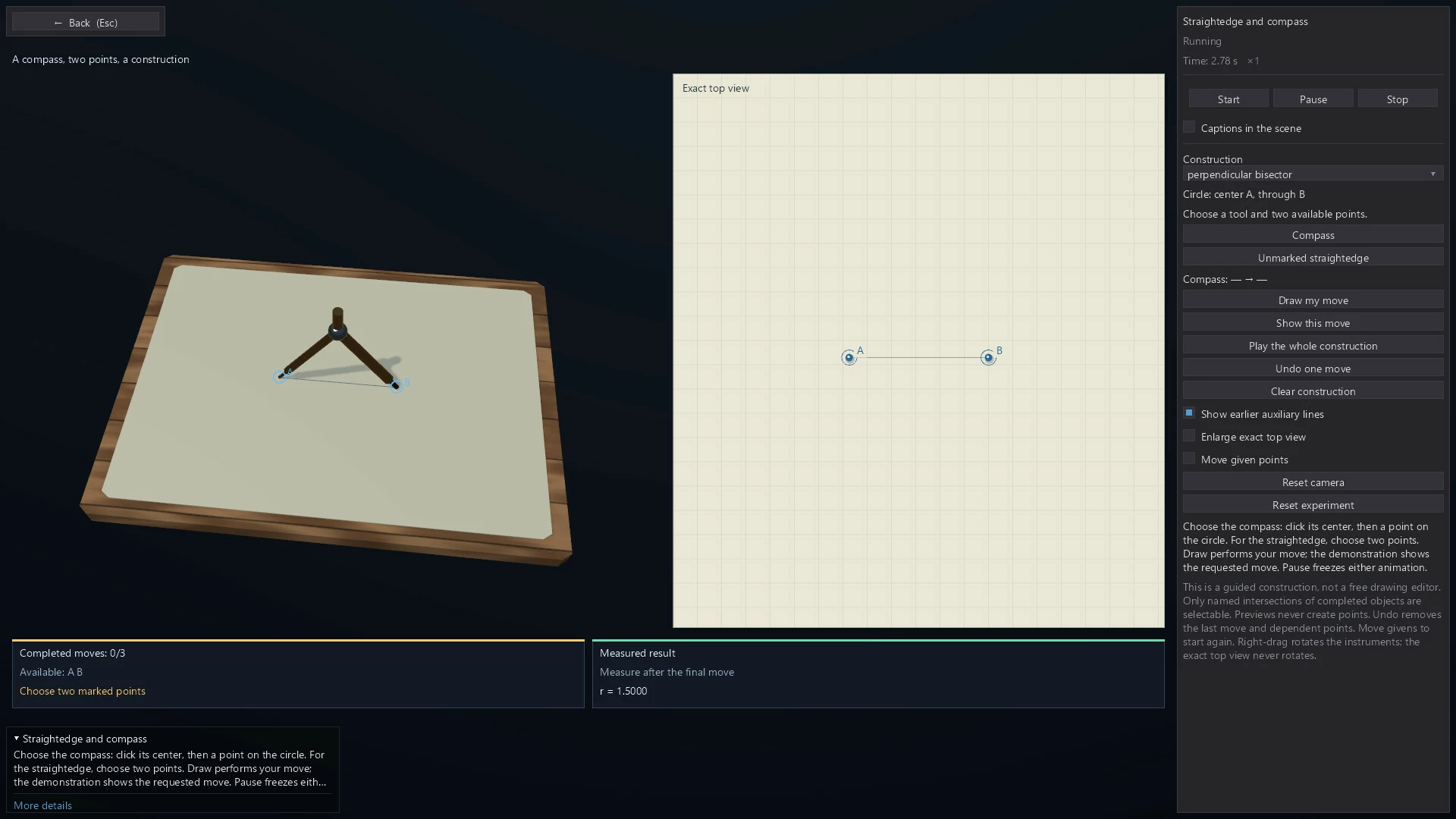Open the More details link
Screen dimensions: 1456x819
42,805
